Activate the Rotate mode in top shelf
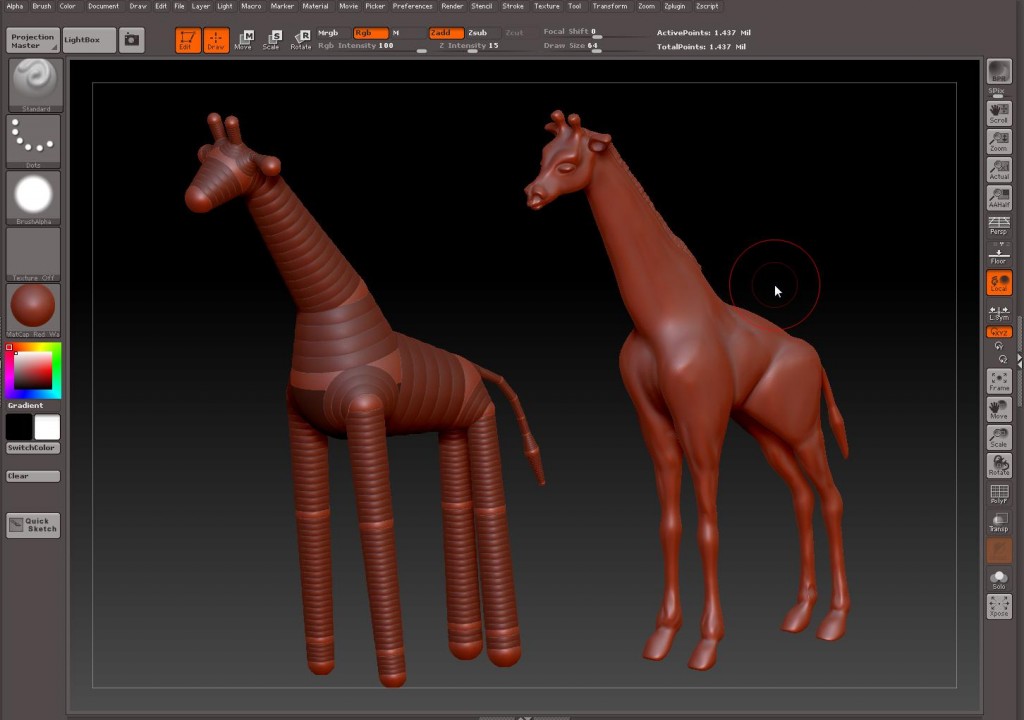Screen dimensions: 1024x720 point(300,40)
